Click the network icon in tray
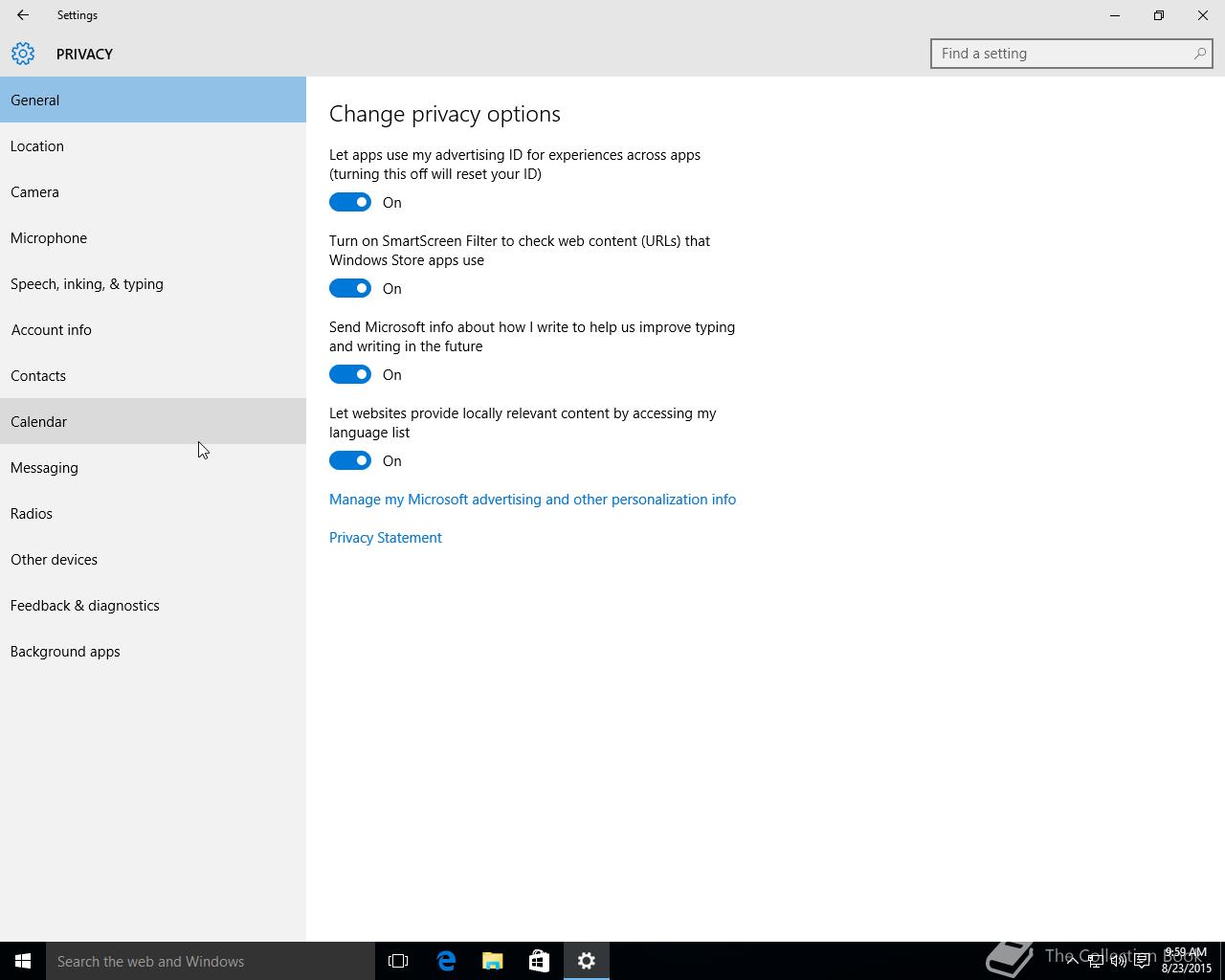Screen dimensions: 1225x980 (1095, 961)
